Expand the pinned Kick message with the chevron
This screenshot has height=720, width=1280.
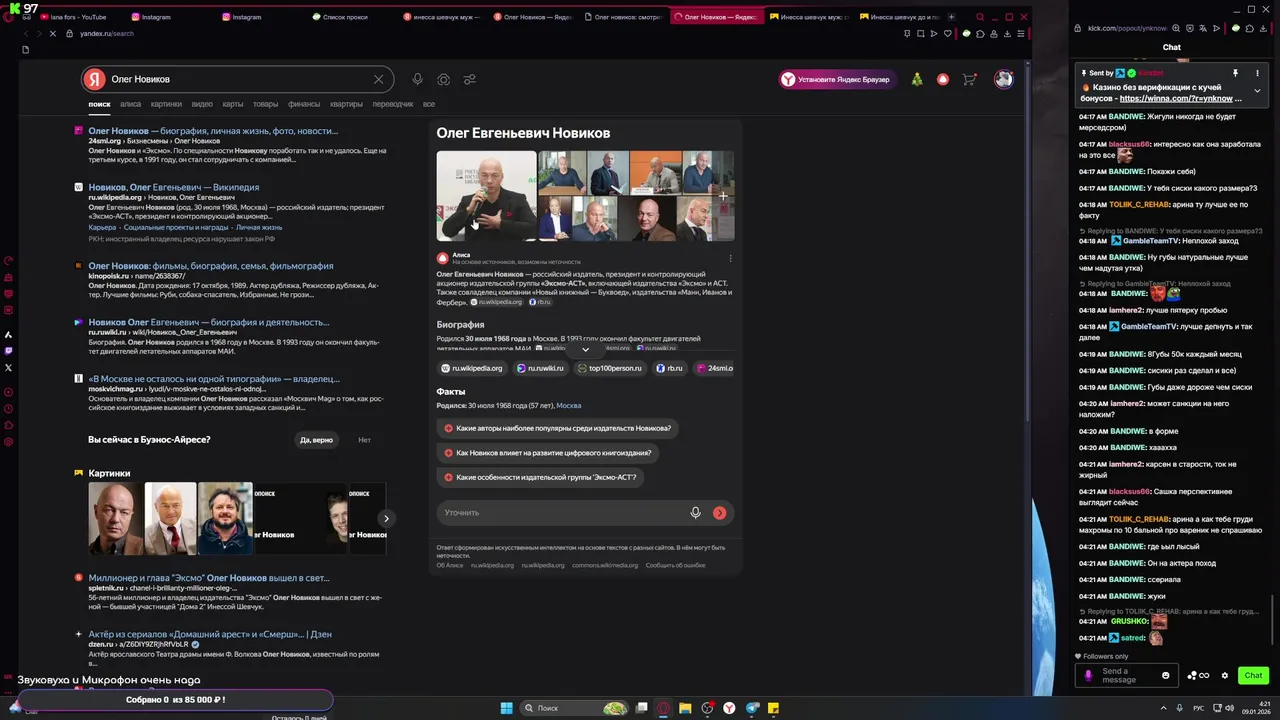pyautogui.click(x=1257, y=91)
